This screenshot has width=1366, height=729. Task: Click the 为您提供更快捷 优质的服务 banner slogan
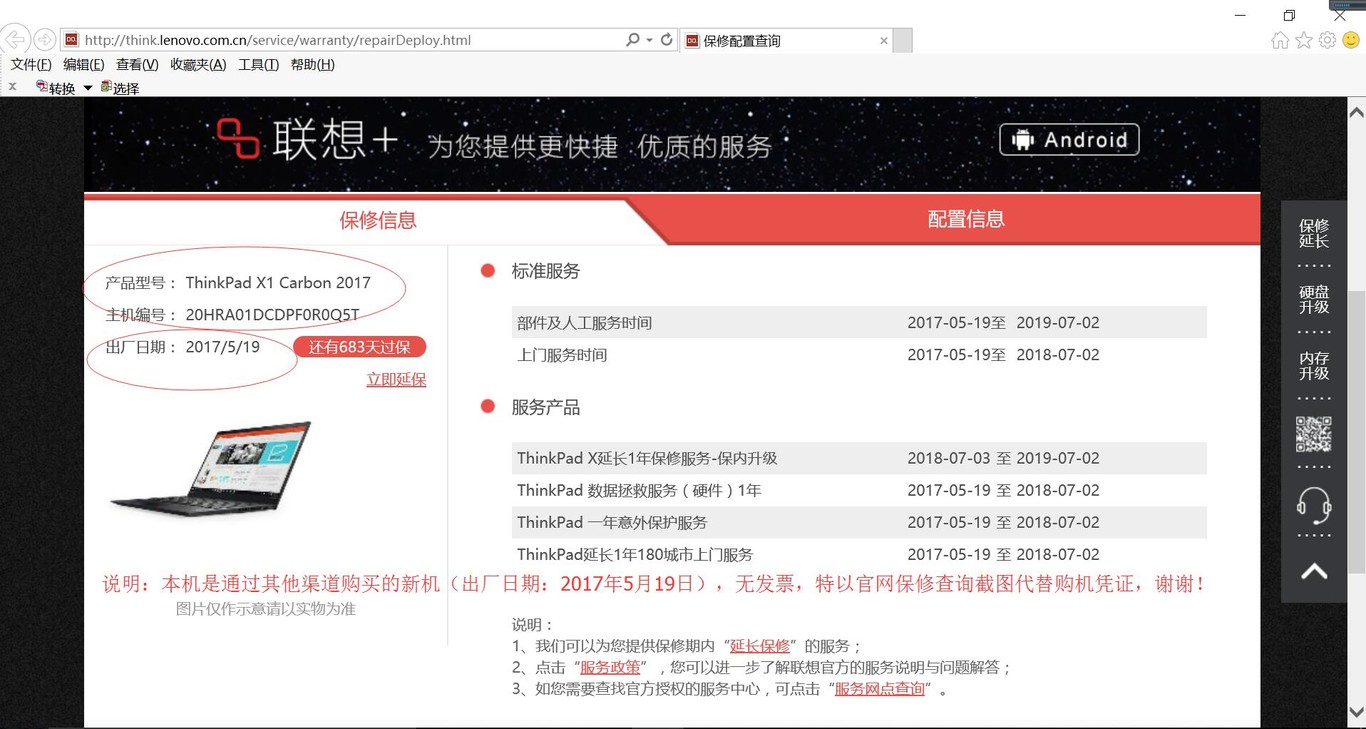pos(600,146)
